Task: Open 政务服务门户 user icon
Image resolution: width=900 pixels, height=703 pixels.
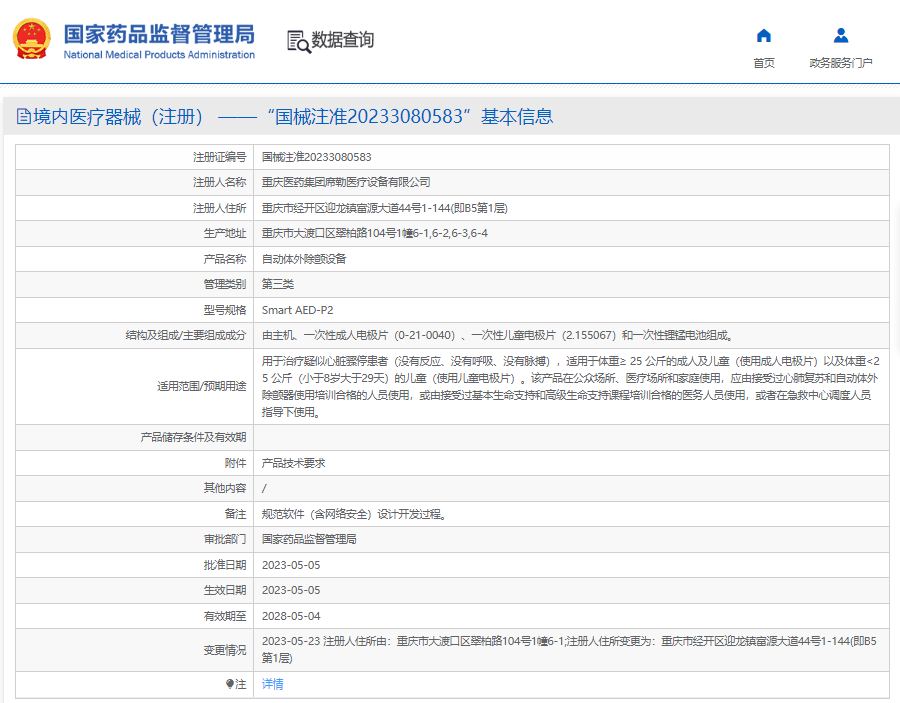Action: coord(841,36)
